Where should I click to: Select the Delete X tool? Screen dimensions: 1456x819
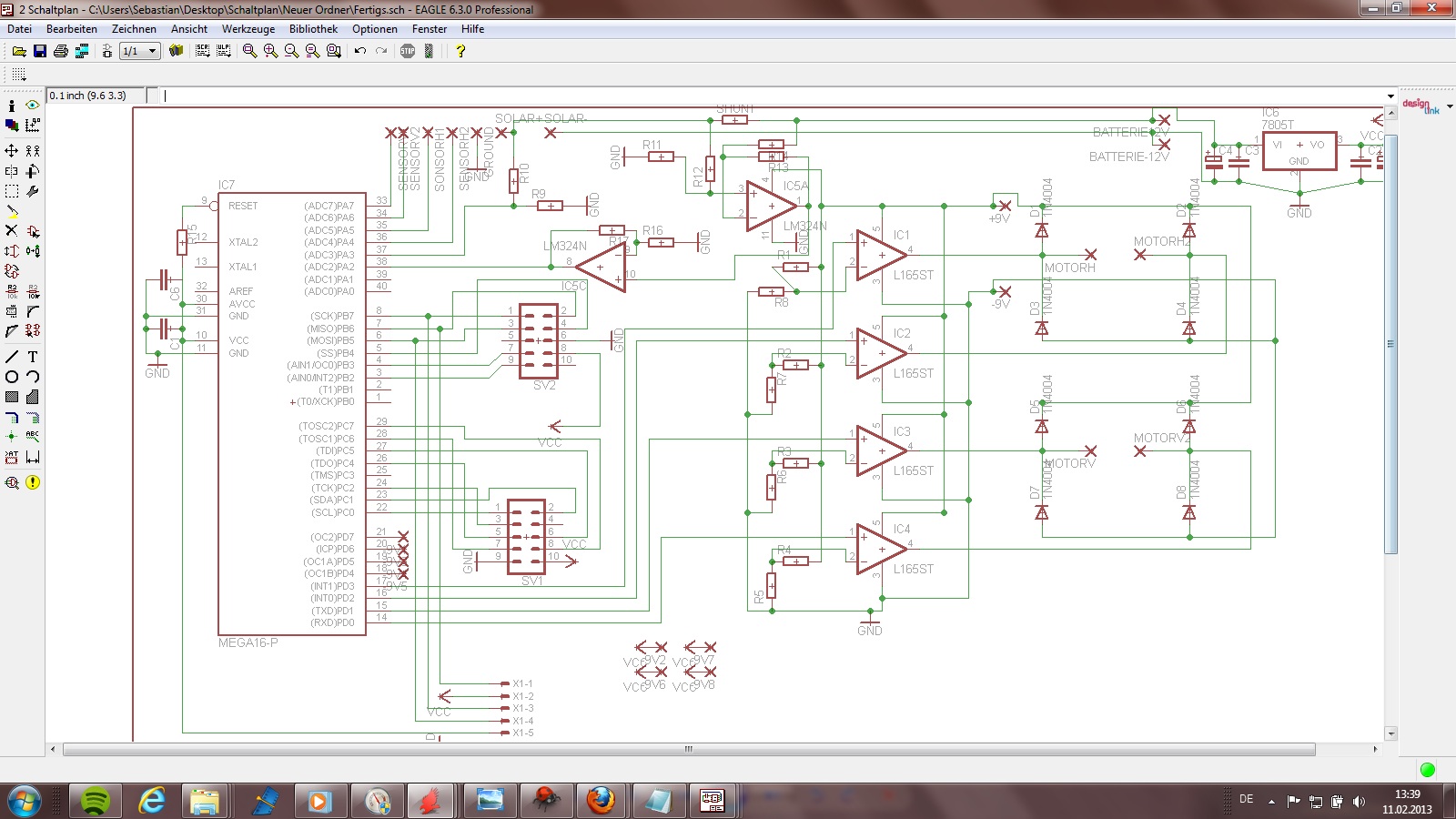[12, 231]
